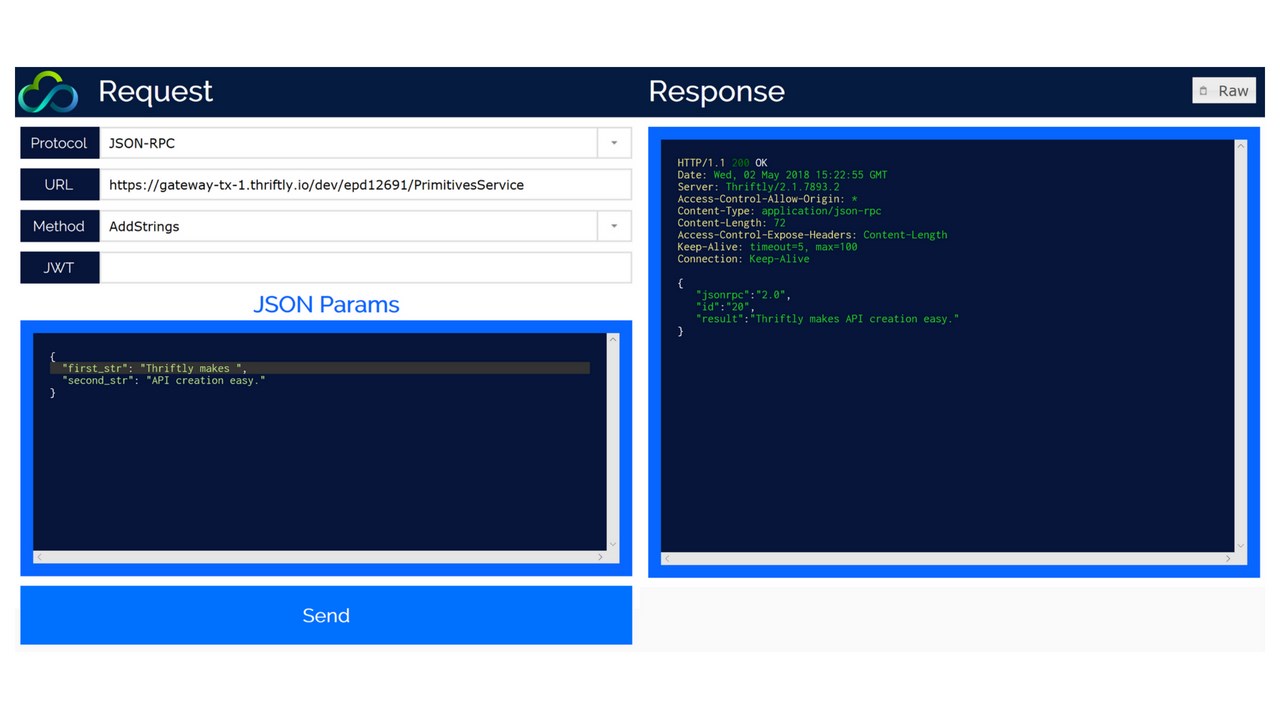Click the Response panel vertical scrollbar

click(x=1241, y=346)
